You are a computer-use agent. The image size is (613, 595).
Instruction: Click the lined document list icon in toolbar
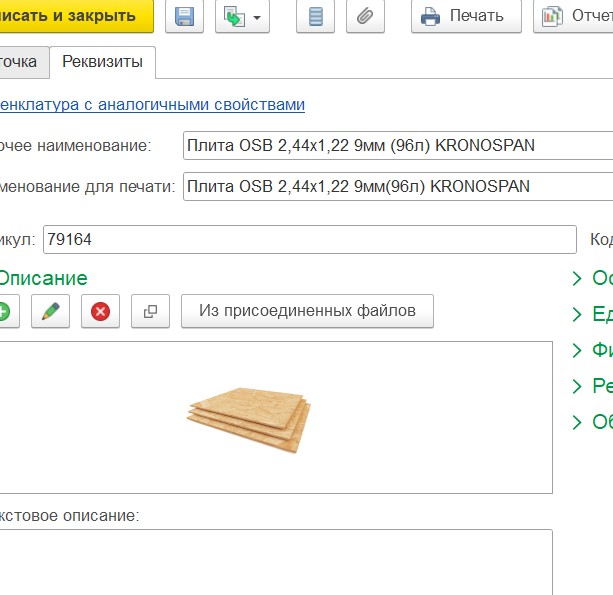coord(315,17)
